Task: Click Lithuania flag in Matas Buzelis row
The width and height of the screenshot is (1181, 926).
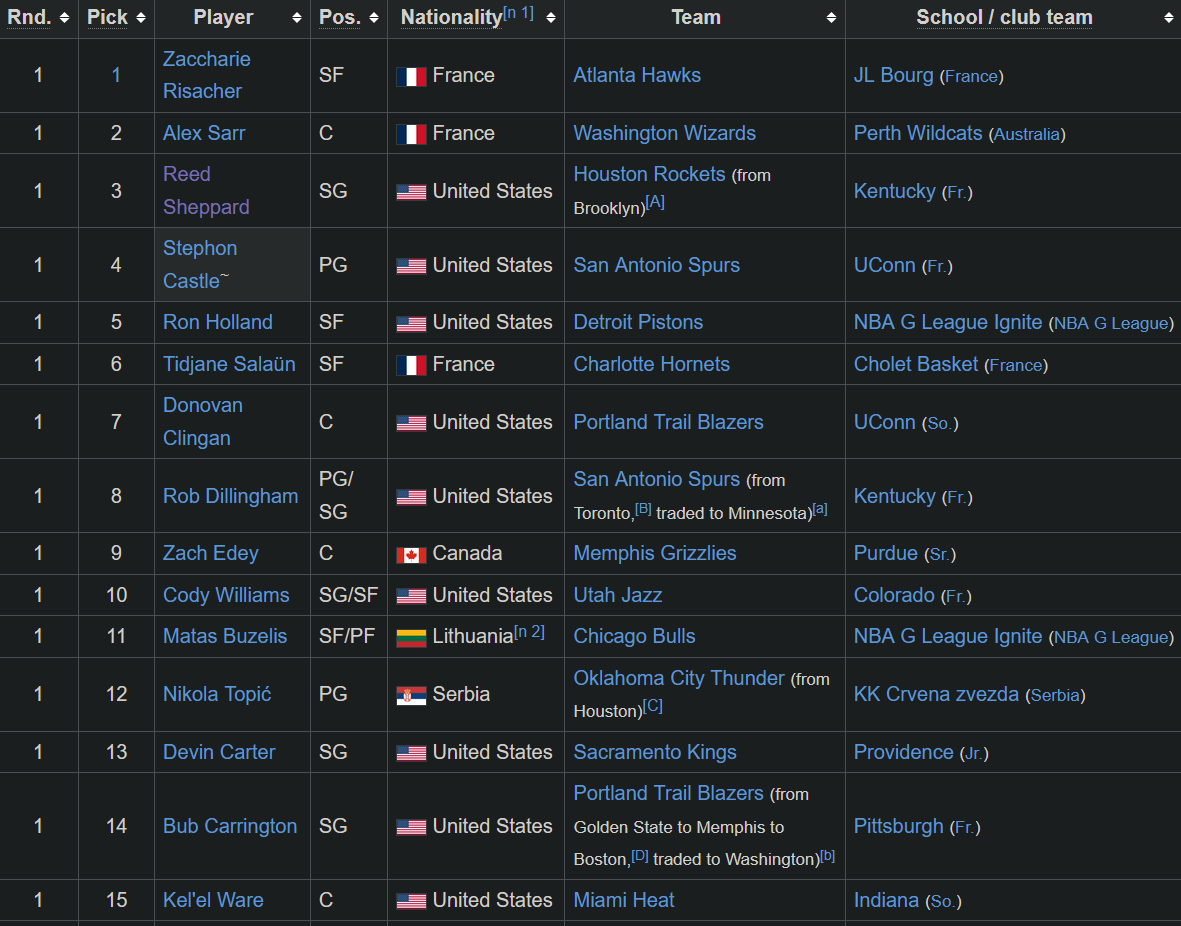Action: point(411,637)
